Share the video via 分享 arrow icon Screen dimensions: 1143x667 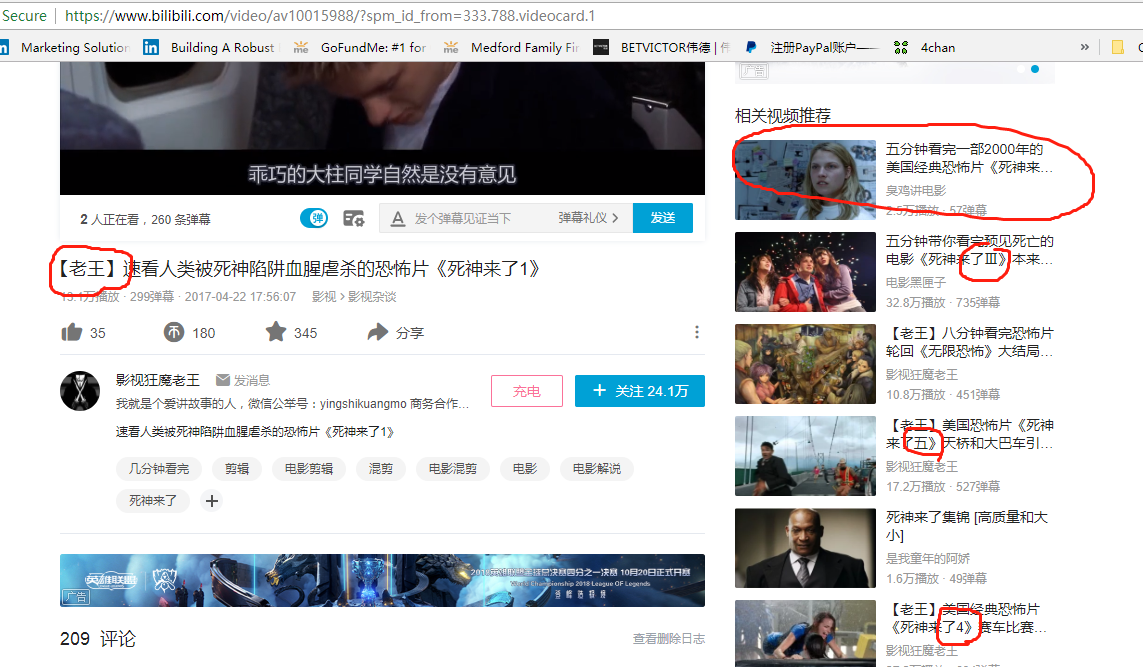tap(378, 332)
